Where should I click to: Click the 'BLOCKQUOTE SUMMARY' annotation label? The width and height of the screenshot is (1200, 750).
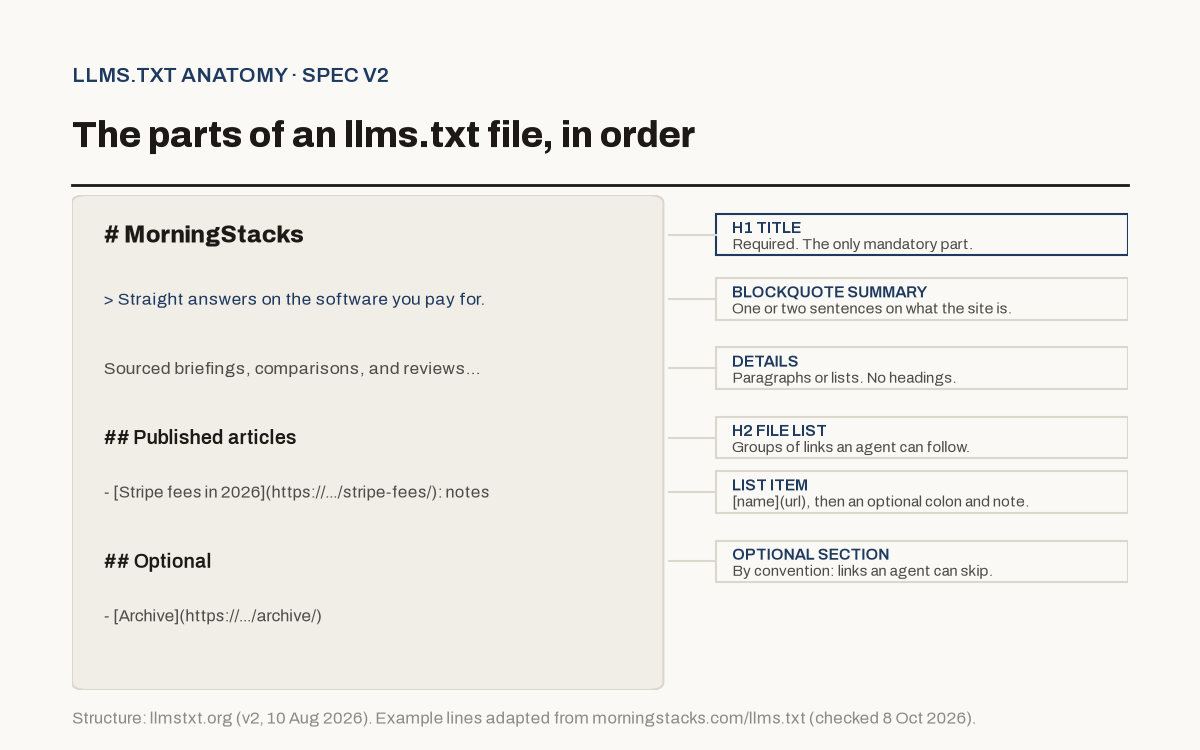pyautogui.click(x=829, y=292)
